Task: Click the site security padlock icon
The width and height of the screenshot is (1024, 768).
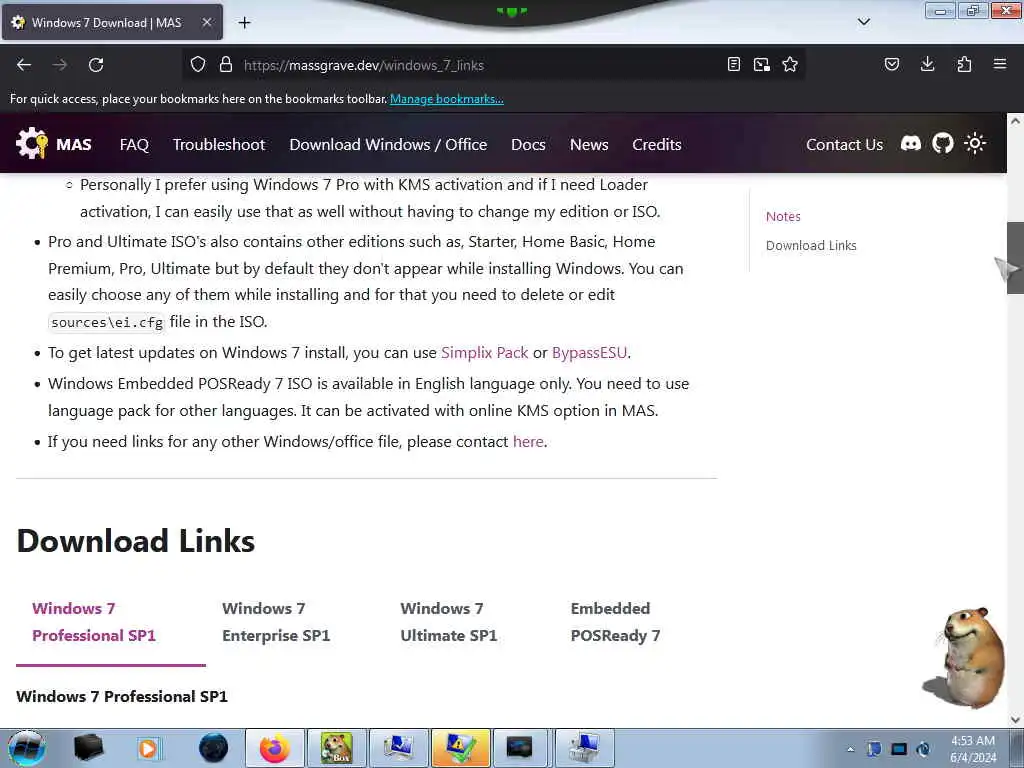Action: pyautogui.click(x=226, y=65)
